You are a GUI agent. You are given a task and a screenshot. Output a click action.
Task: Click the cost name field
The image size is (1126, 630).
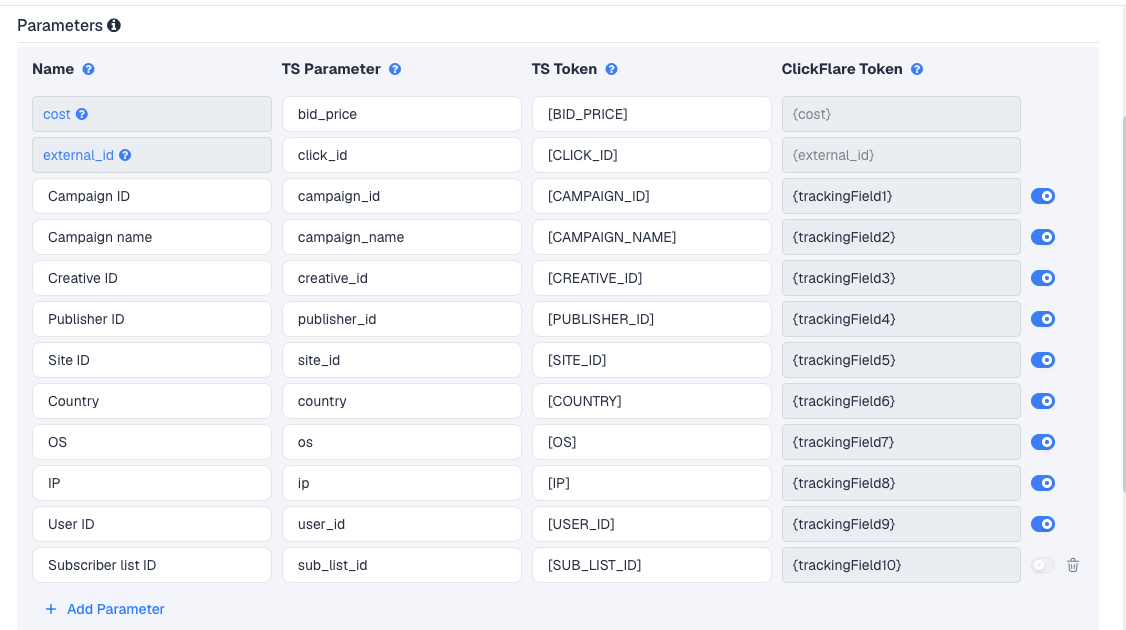click(x=152, y=114)
